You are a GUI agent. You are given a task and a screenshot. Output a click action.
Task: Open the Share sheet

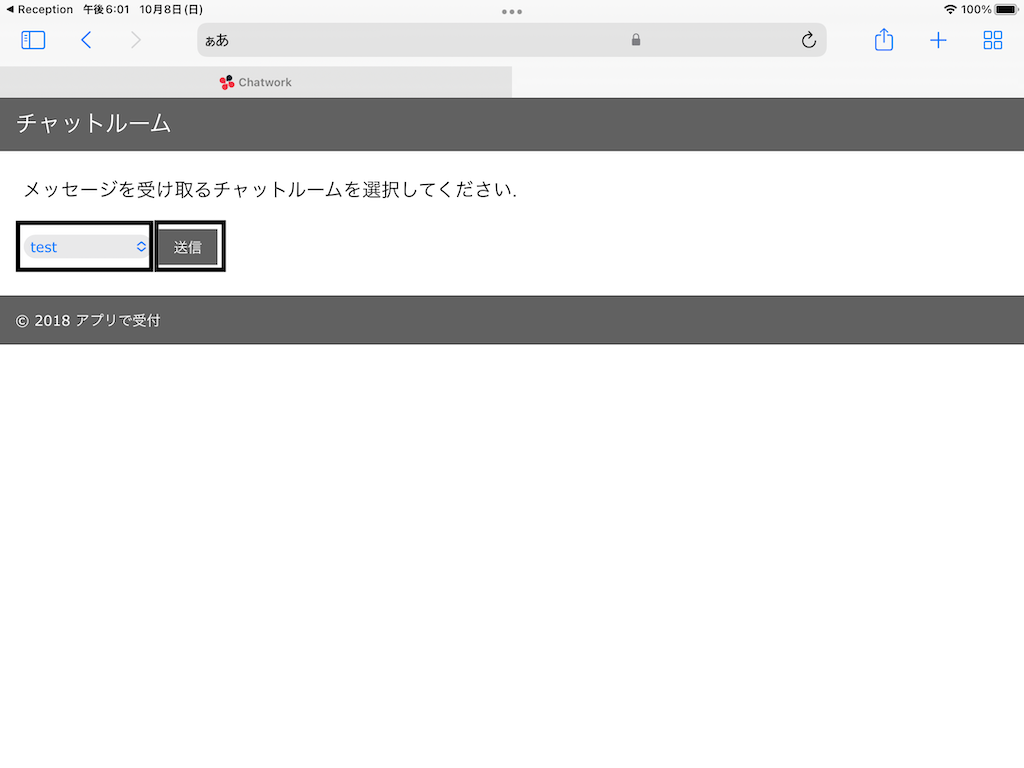pos(884,40)
